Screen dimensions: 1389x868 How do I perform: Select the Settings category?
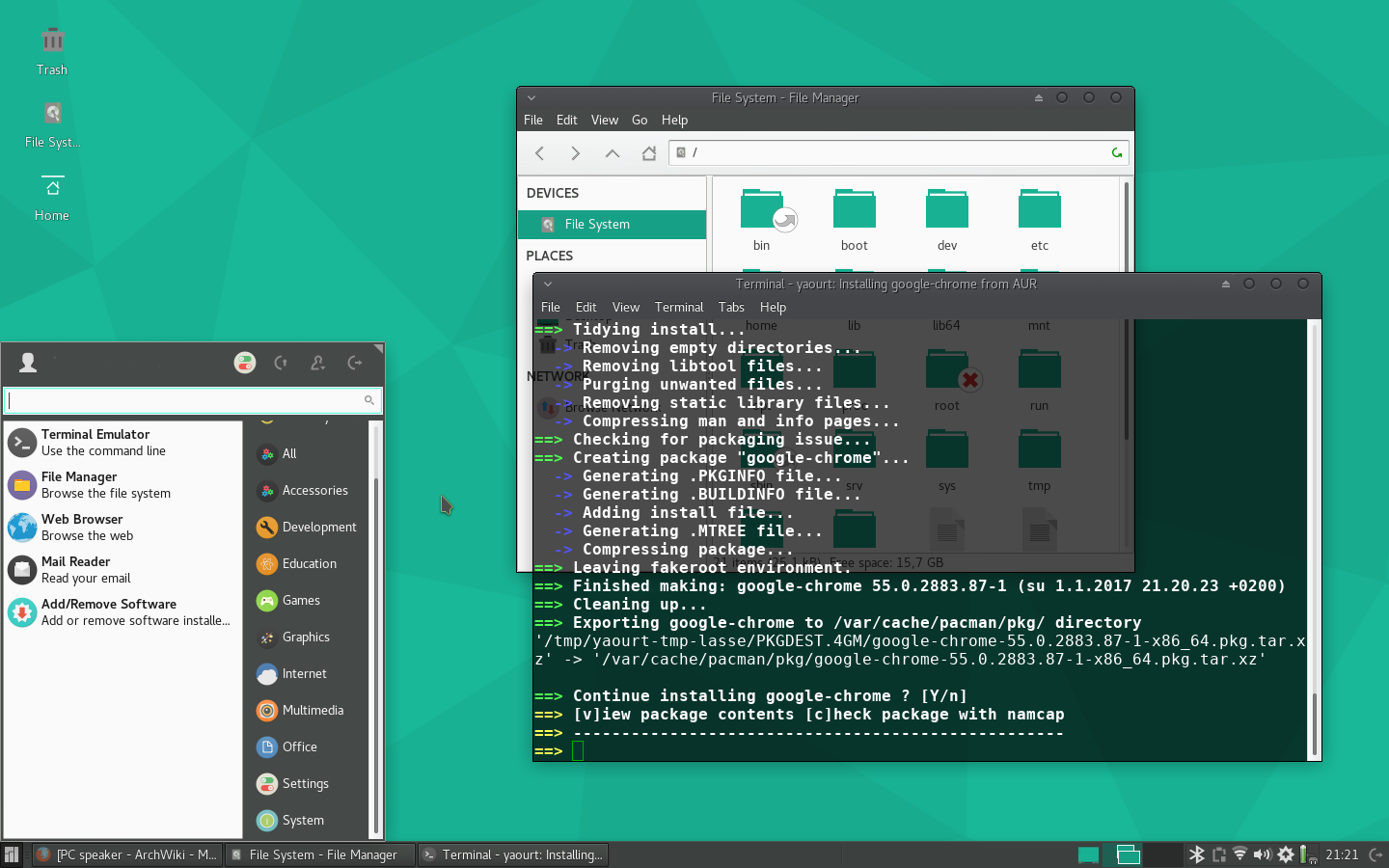[x=308, y=783]
